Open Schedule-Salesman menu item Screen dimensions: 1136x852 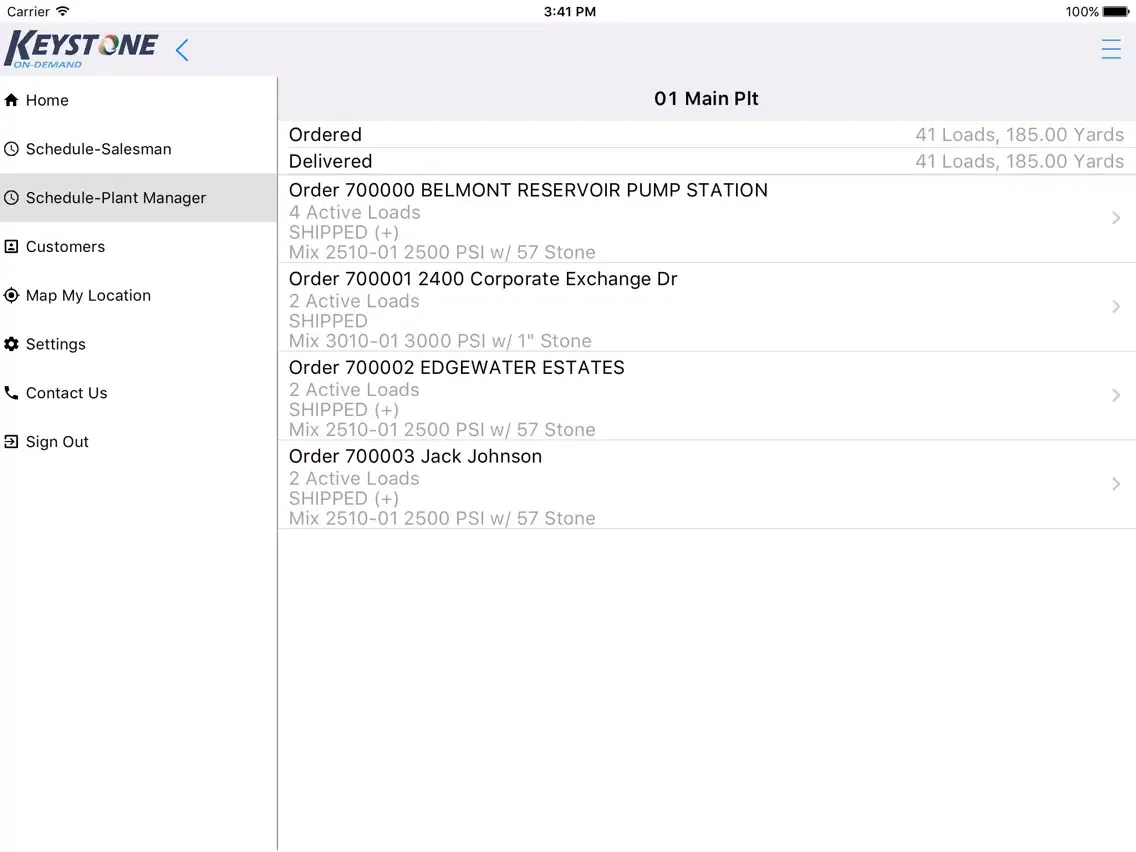[138, 149]
